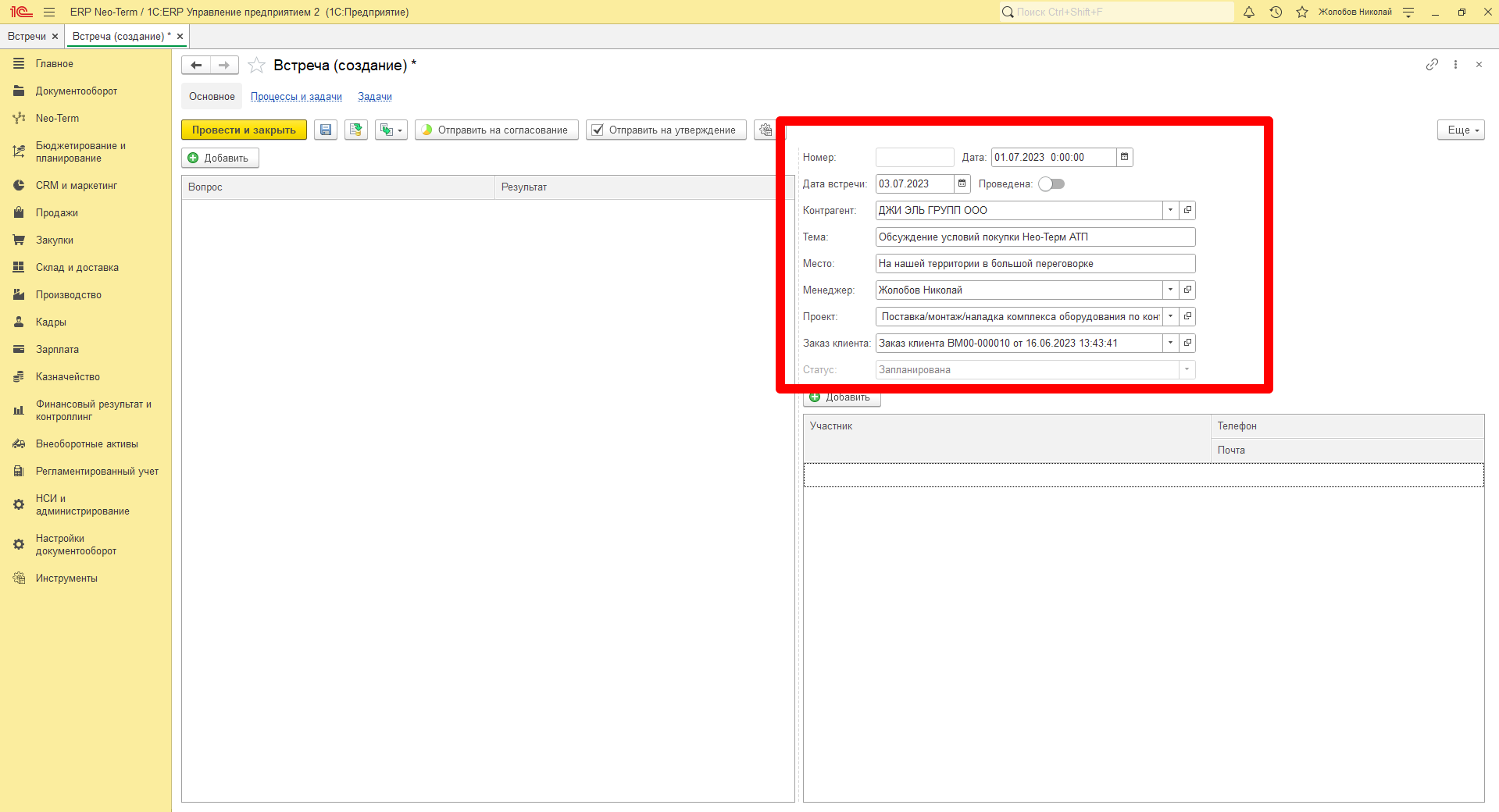
Task: Add a question row with Добавить
Action: (x=220, y=158)
